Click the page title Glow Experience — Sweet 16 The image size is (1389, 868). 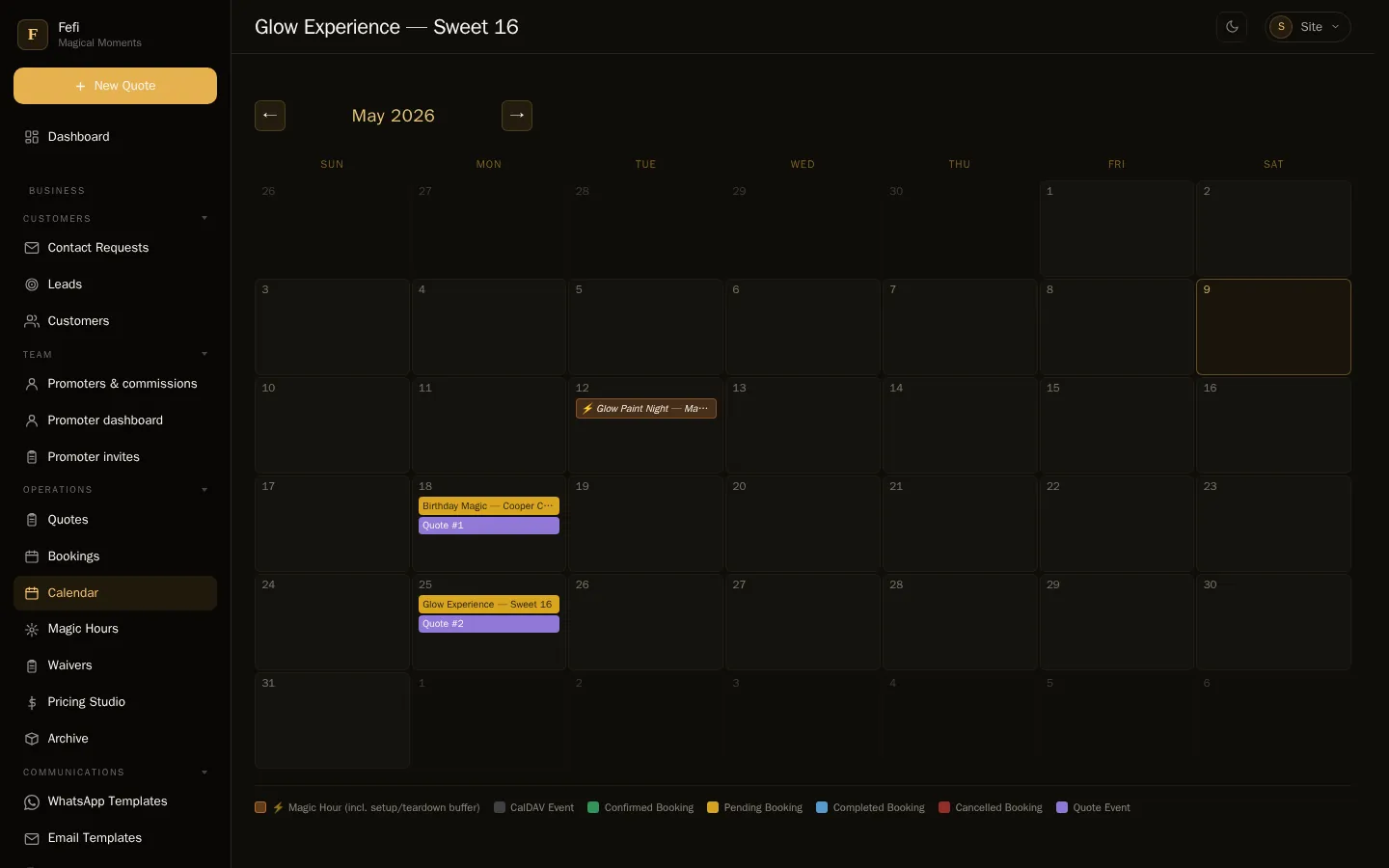click(x=387, y=27)
